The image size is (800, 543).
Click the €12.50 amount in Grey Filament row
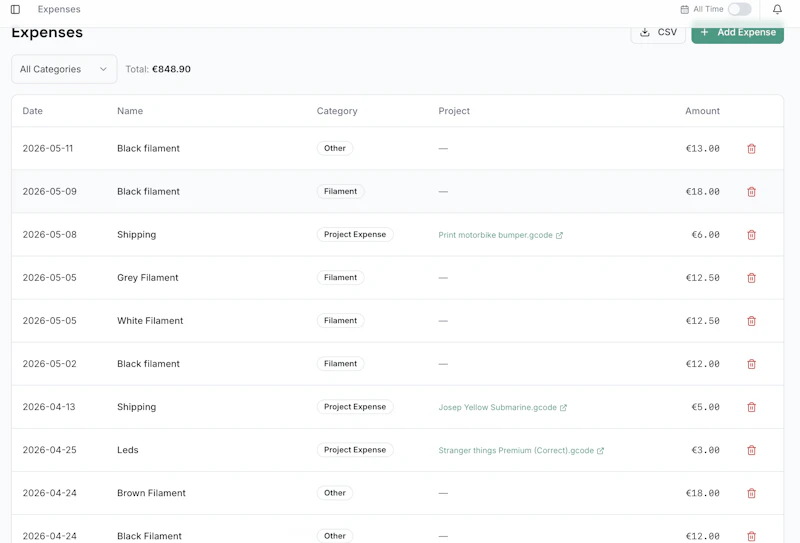(703, 278)
